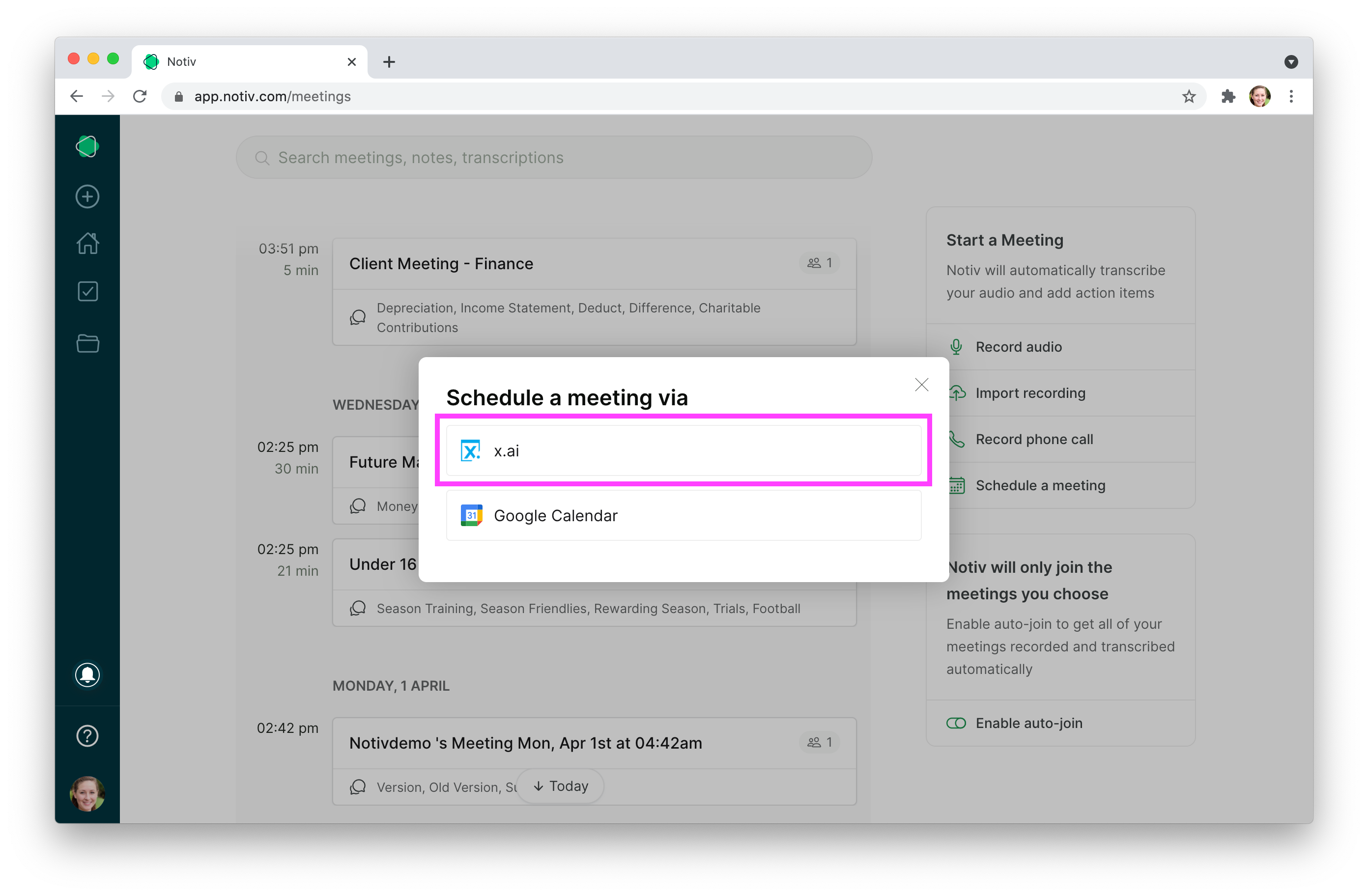Open a new browser tab
The height and width of the screenshot is (896, 1368).
pyautogui.click(x=389, y=62)
